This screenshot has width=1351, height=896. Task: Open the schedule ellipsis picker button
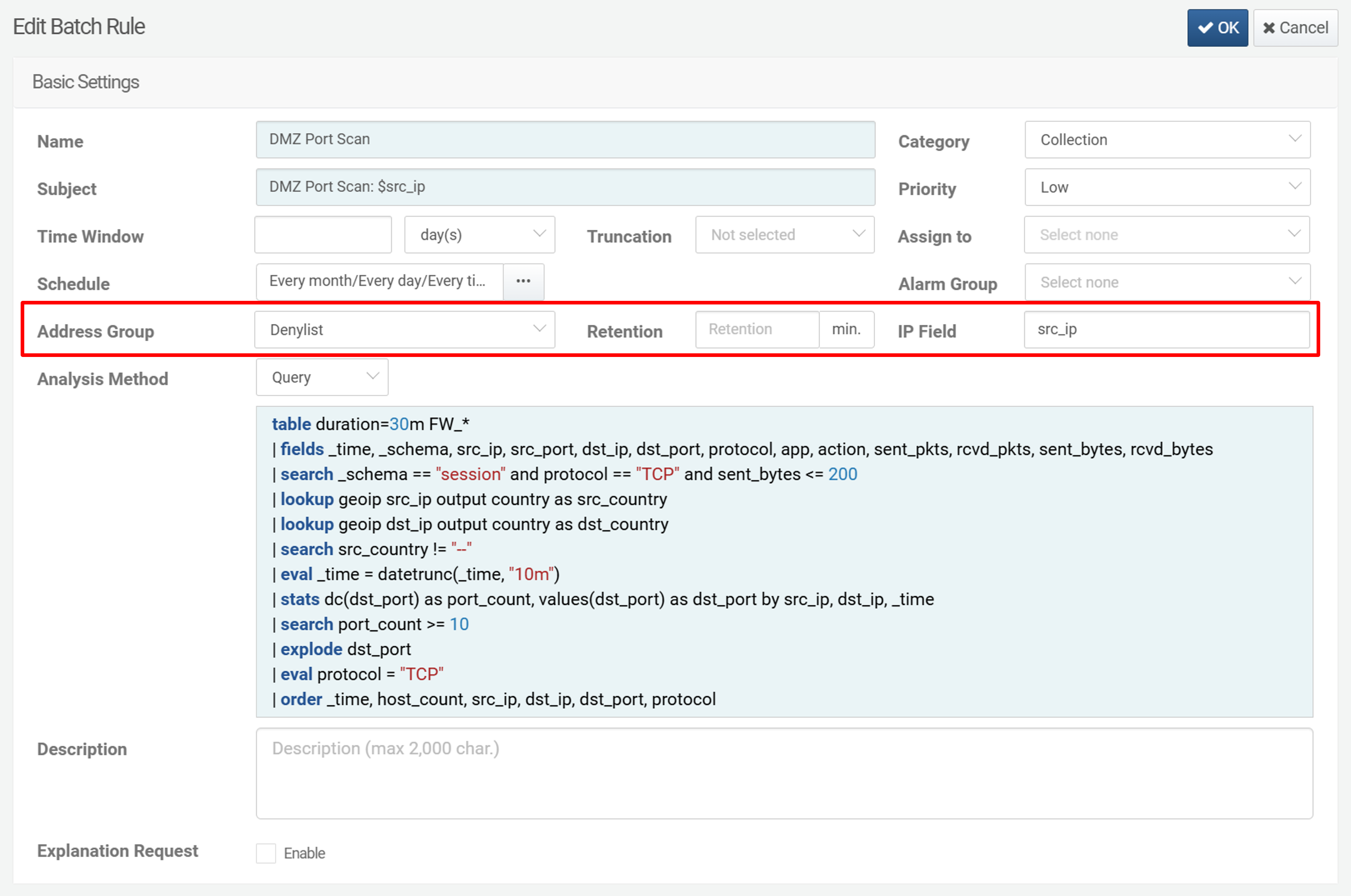(x=523, y=281)
